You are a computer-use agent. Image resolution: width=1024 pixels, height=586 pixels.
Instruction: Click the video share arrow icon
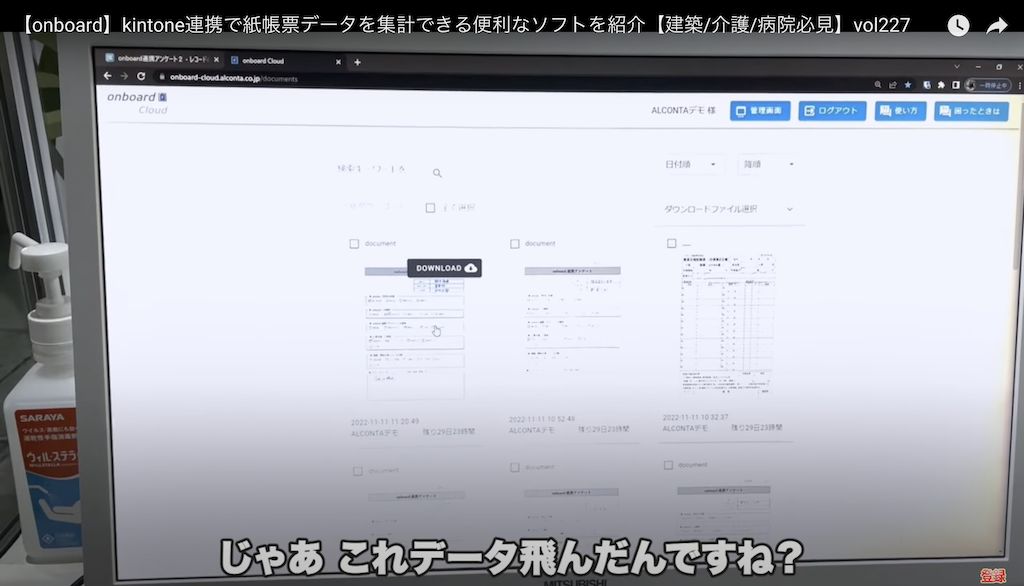pyautogui.click(x=998, y=26)
